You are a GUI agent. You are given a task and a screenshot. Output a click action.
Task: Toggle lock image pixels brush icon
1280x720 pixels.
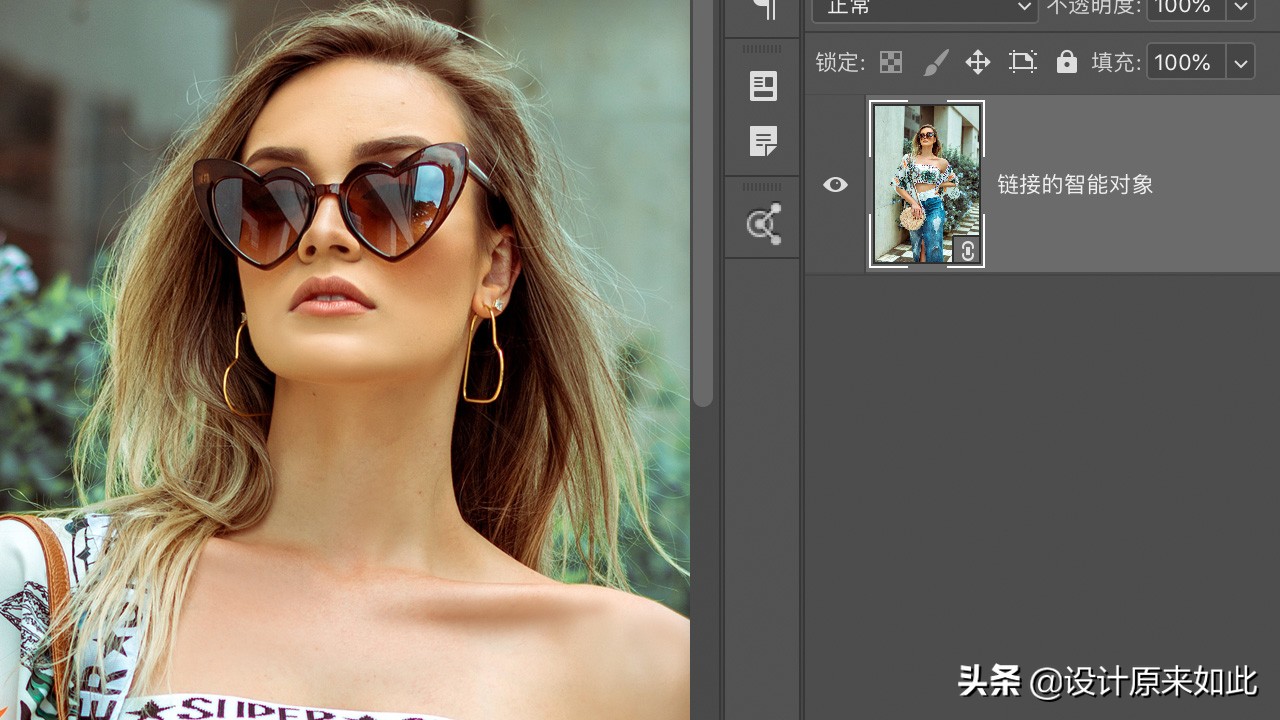[x=935, y=63]
